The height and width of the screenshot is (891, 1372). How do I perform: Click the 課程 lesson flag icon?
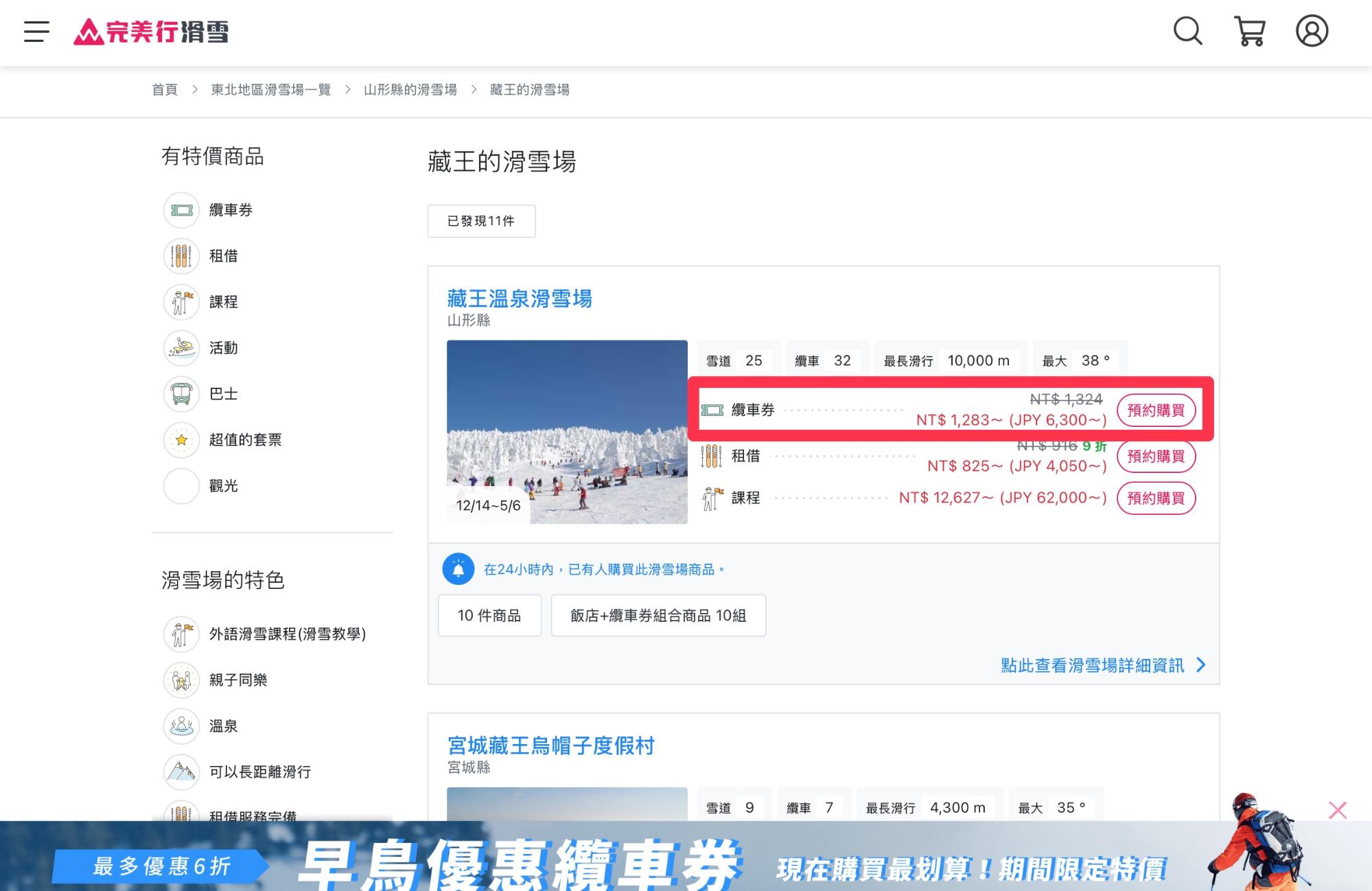(x=181, y=302)
